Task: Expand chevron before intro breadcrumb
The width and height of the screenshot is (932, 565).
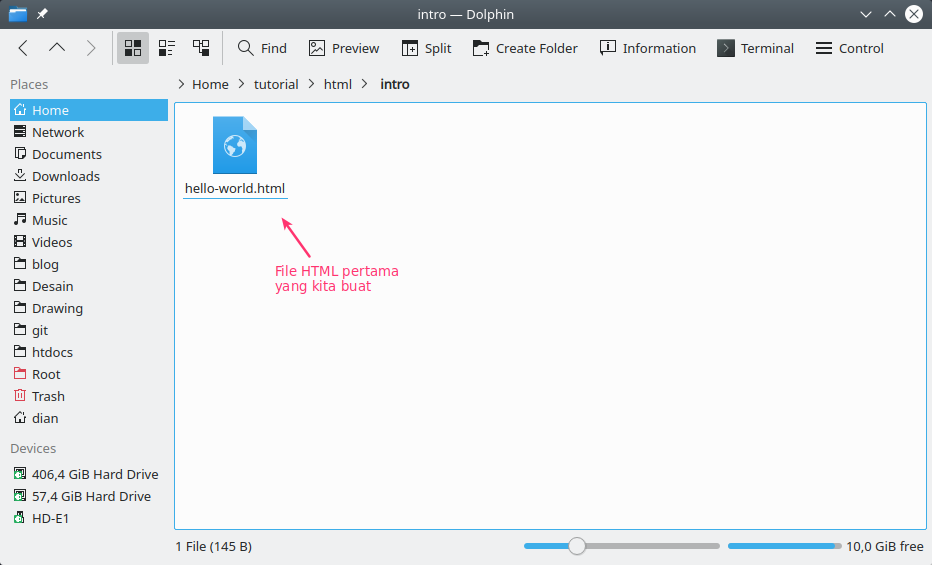Action: (x=365, y=84)
